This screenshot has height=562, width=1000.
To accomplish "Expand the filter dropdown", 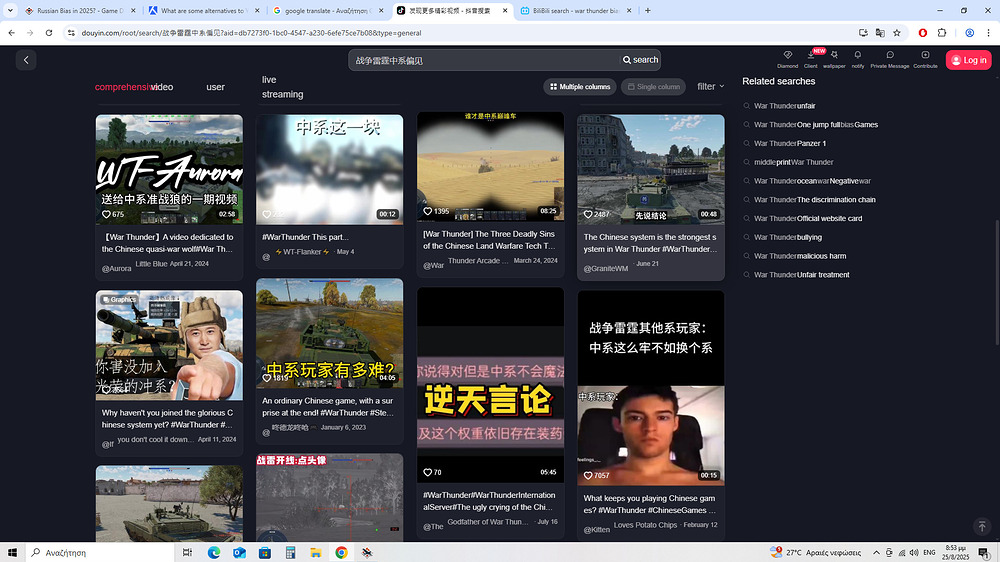I will (x=710, y=87).
